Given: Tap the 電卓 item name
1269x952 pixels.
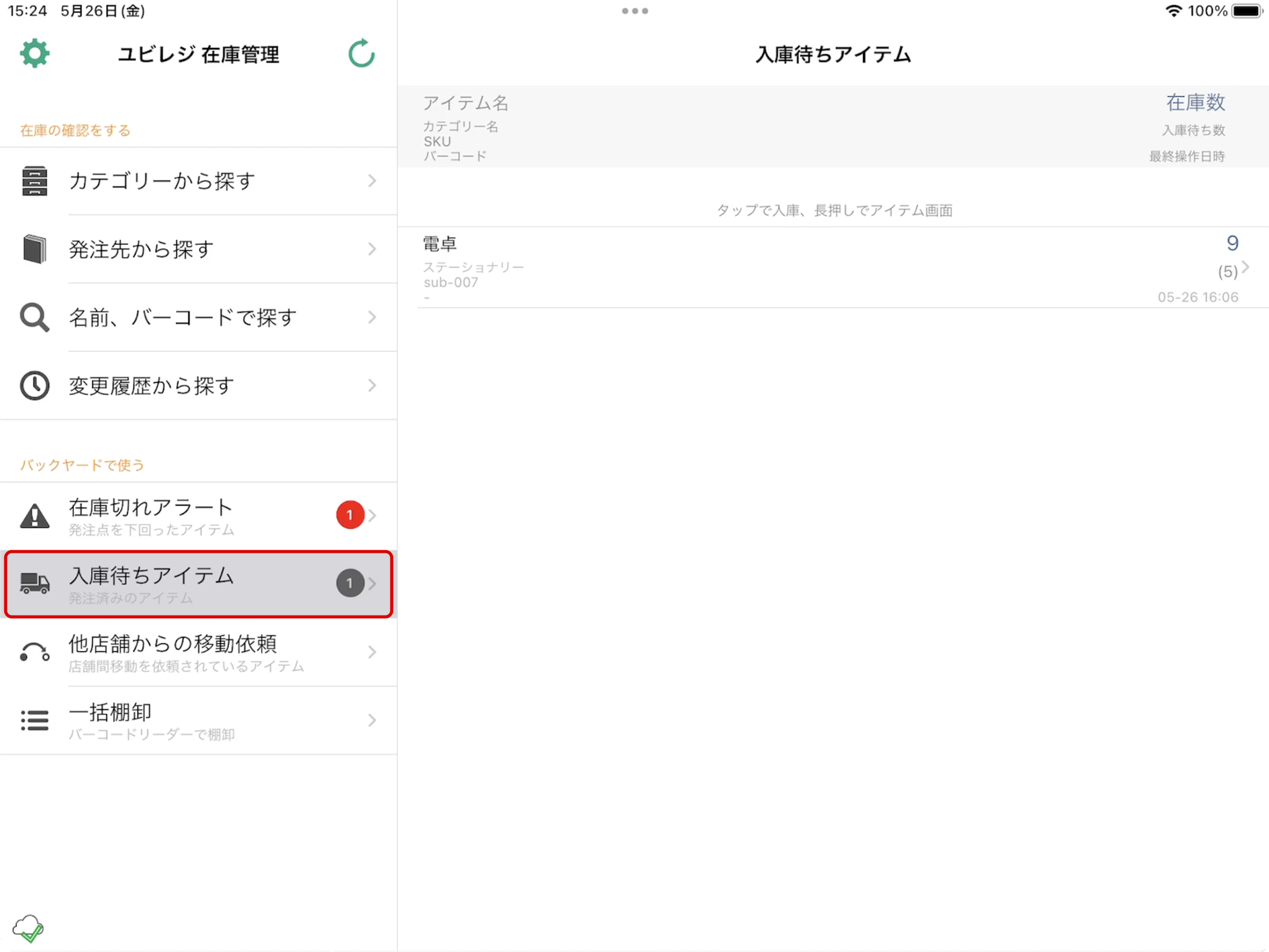Looking at the screenshot, I should click(440, 244).
